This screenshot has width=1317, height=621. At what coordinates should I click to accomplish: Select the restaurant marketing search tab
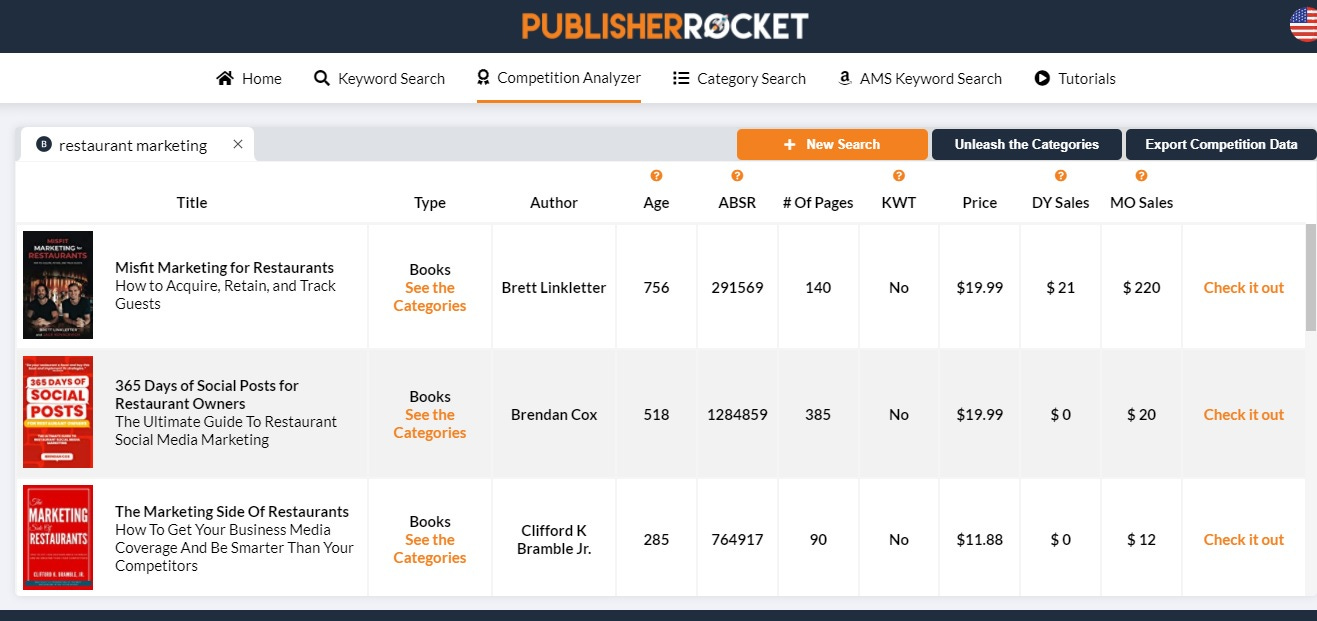137,145
